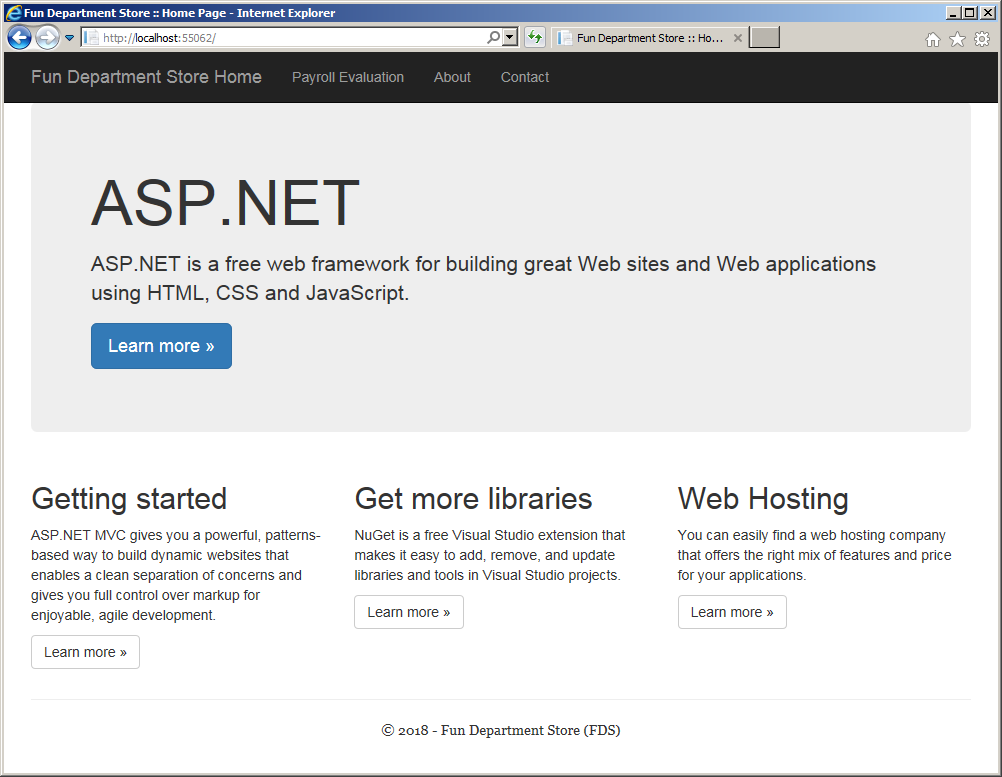Click Learn more under Getting started
1002x777 pixels.
tap(85, 652)
